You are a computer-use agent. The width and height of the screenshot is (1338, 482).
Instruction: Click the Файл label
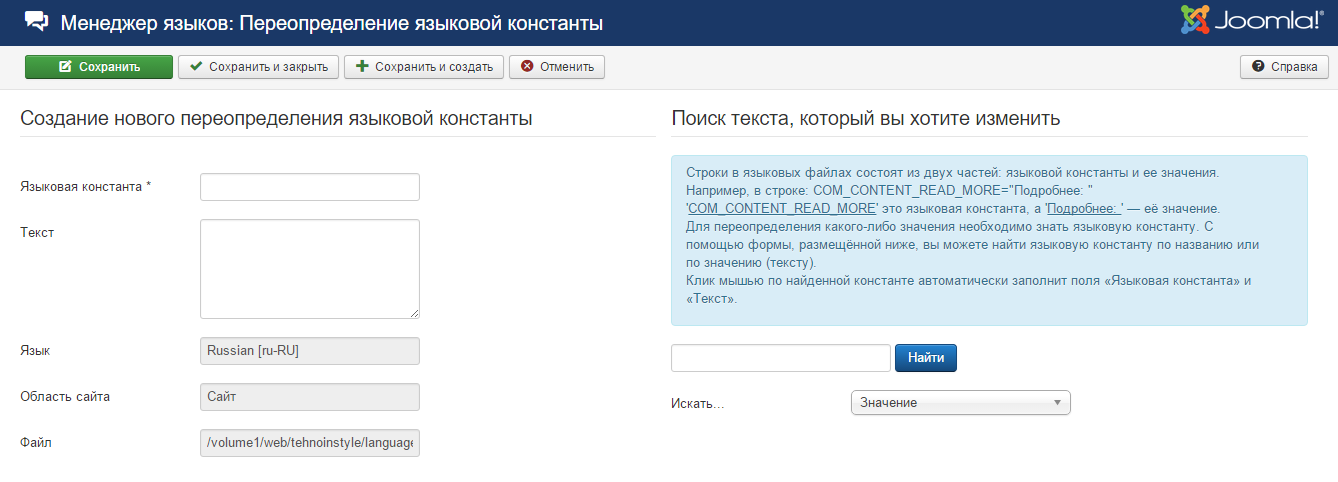36,441
